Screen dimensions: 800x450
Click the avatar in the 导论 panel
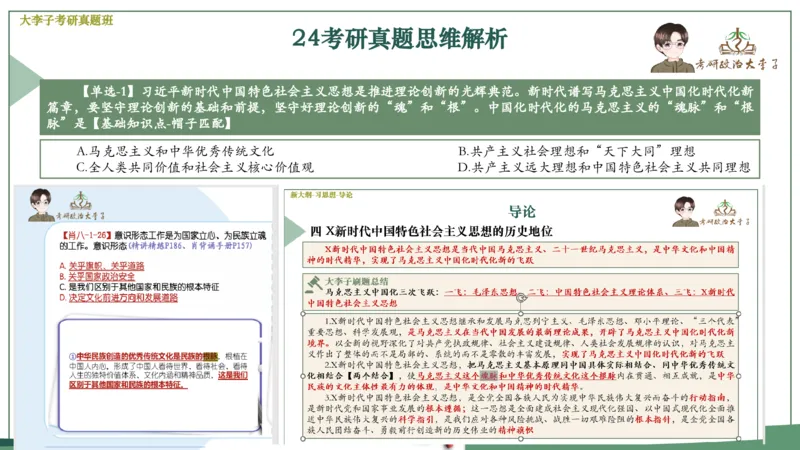click(x=685, y=211)
